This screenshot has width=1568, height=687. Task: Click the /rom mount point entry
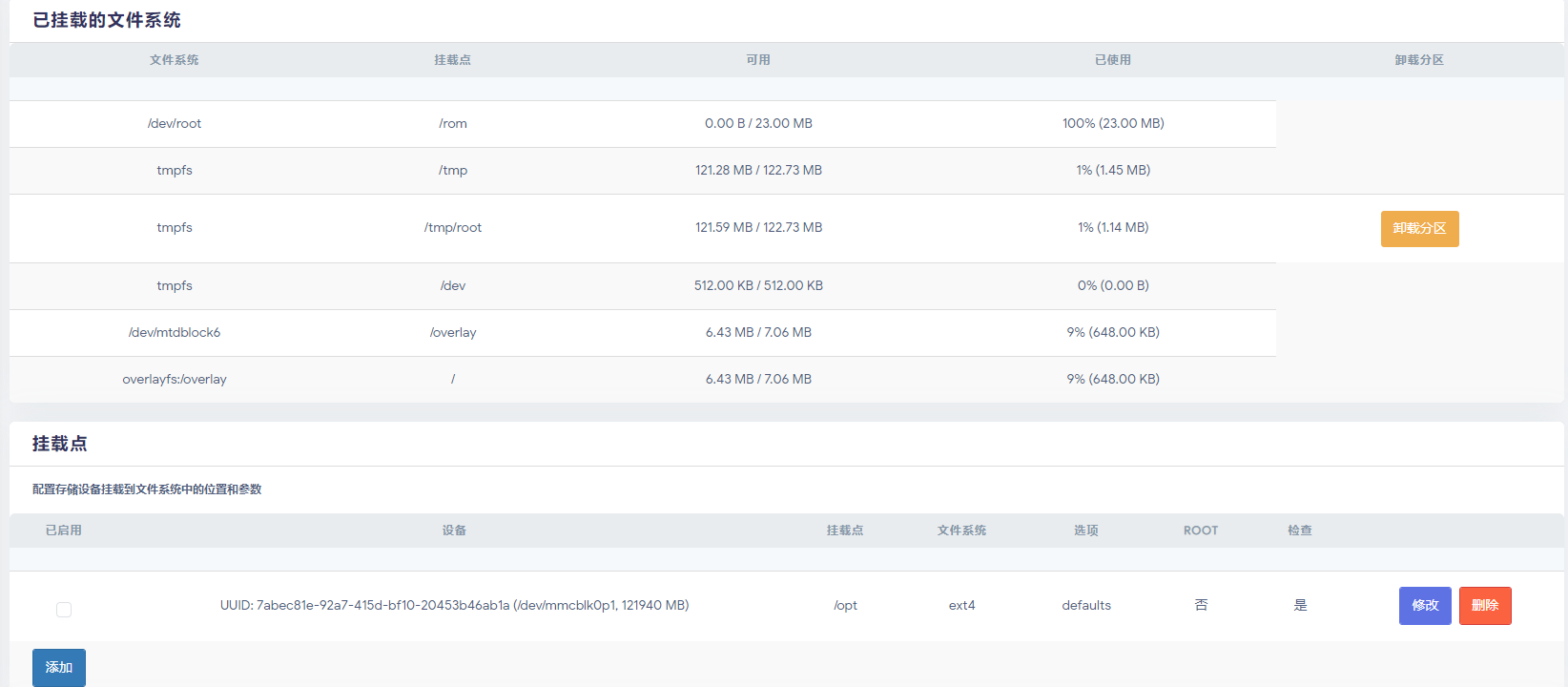pyautogui.click(x=453, y=124)
